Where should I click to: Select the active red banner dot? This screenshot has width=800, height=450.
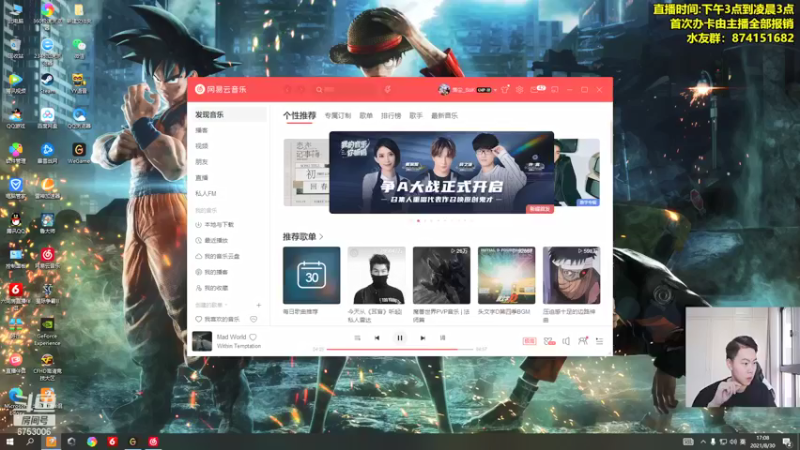[x=418, y=221]
